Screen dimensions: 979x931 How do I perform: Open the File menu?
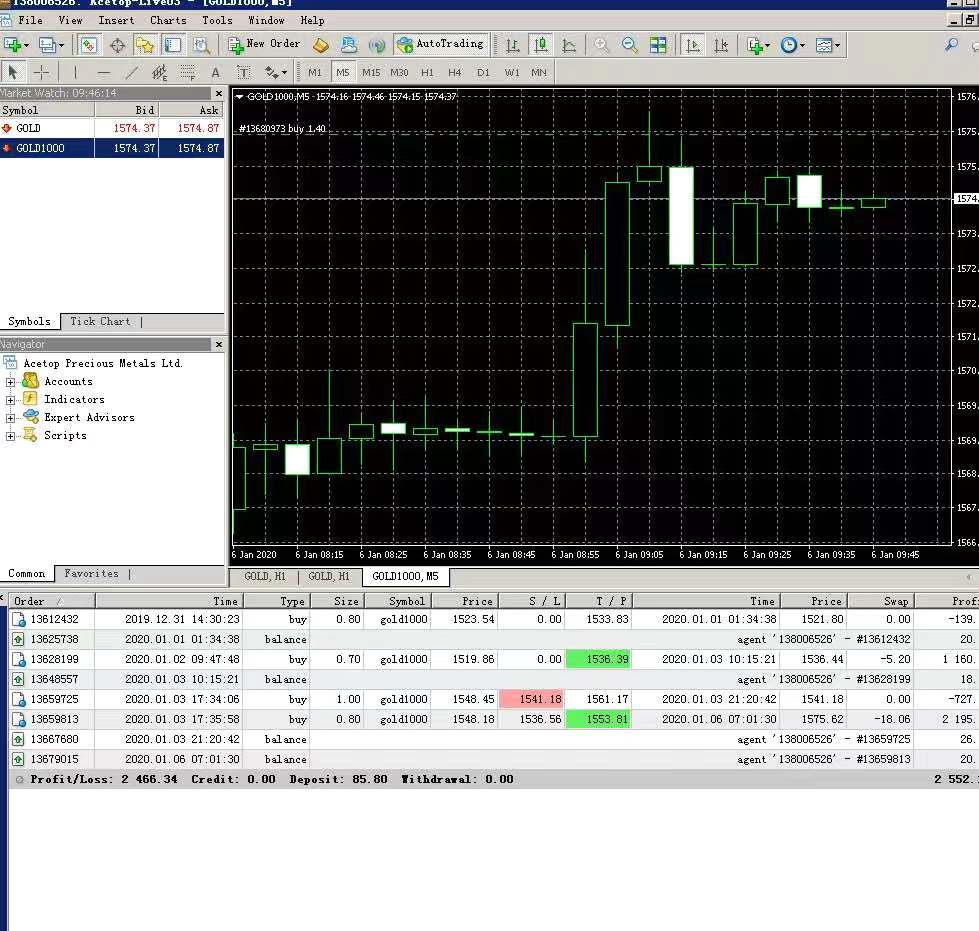[31, 20]
